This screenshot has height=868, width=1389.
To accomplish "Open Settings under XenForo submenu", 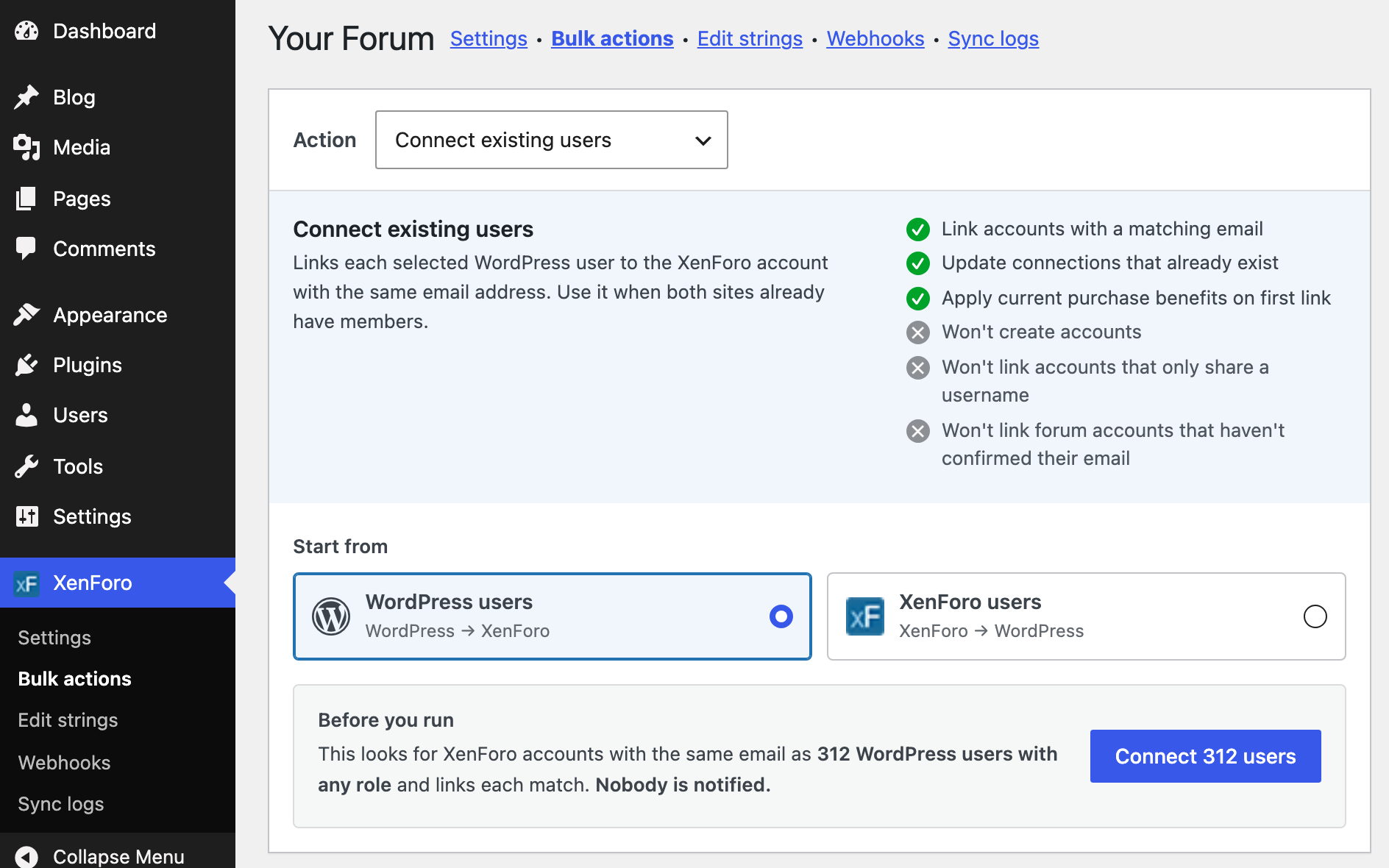I will tap(54, 638).
